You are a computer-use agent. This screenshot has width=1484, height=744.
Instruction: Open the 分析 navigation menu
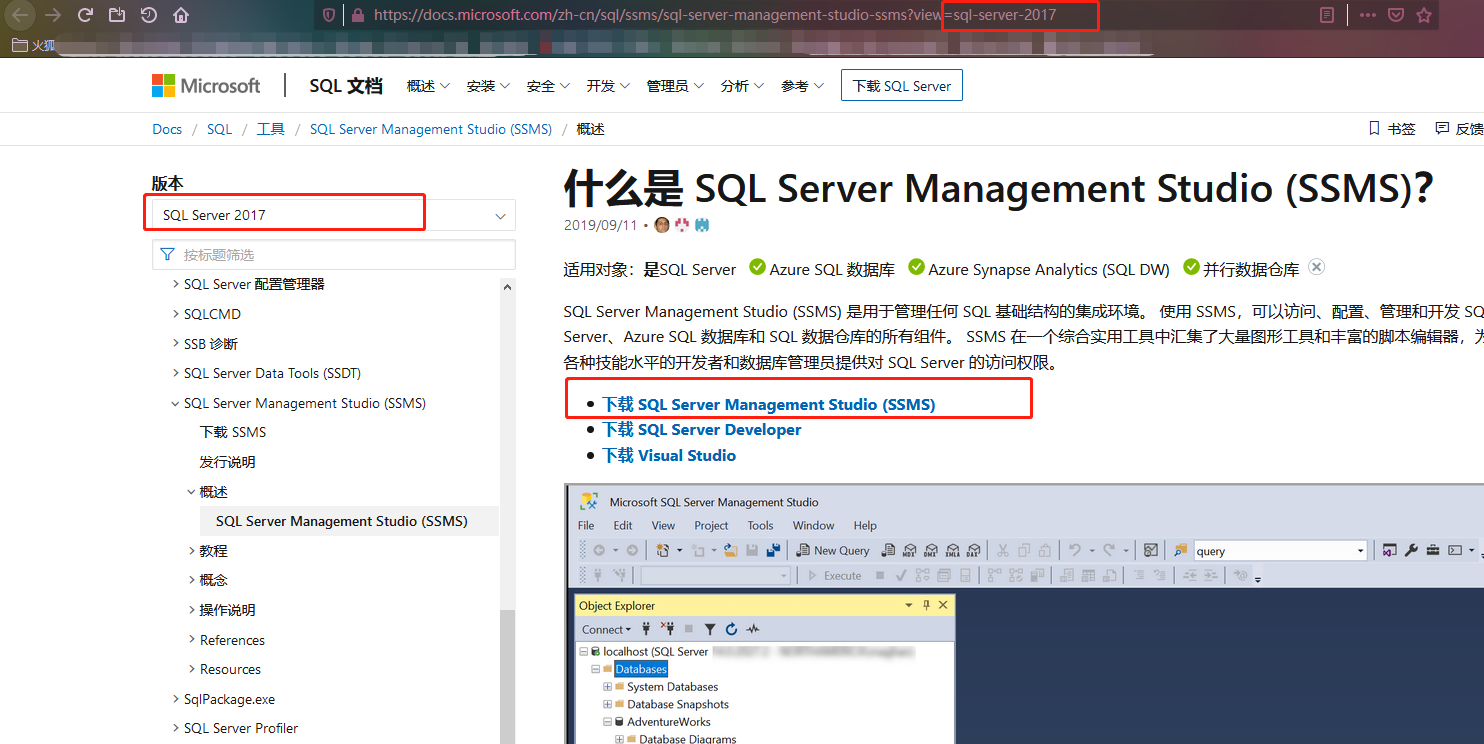pyautogui.click(x=742, y=86)
